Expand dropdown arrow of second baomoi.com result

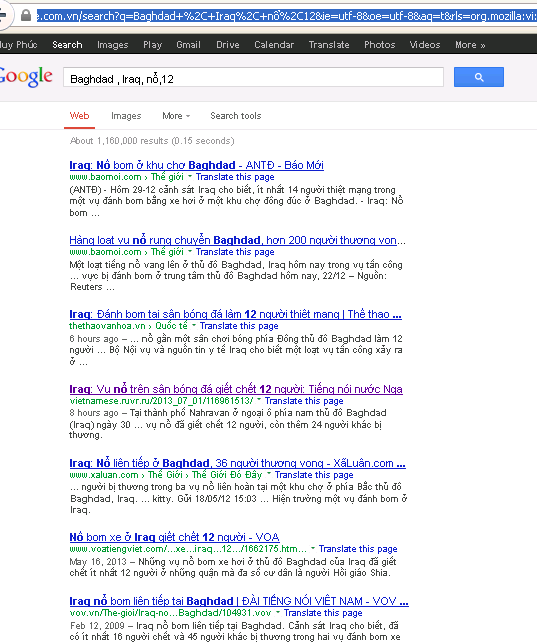pyautogui.click(x=190, y=251)
